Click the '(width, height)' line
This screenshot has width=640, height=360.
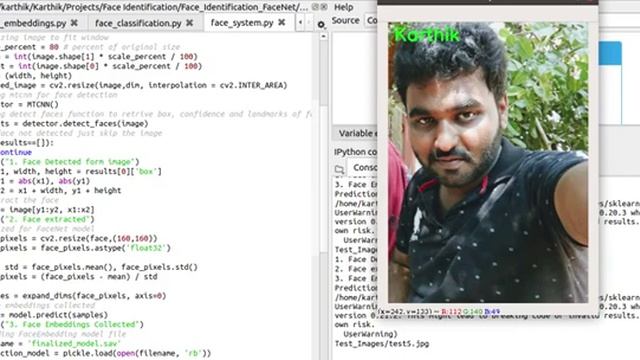(x=36, y=76)
